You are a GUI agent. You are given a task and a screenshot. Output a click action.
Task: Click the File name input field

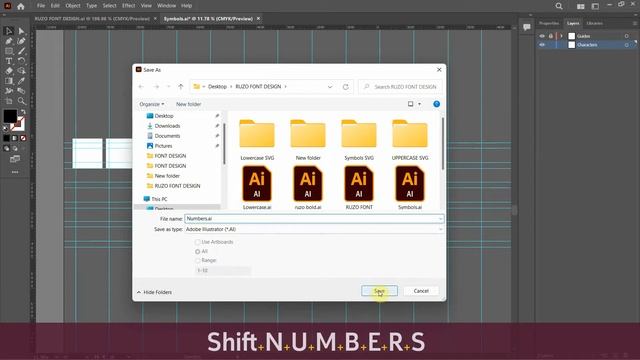(x=314, y=219)
